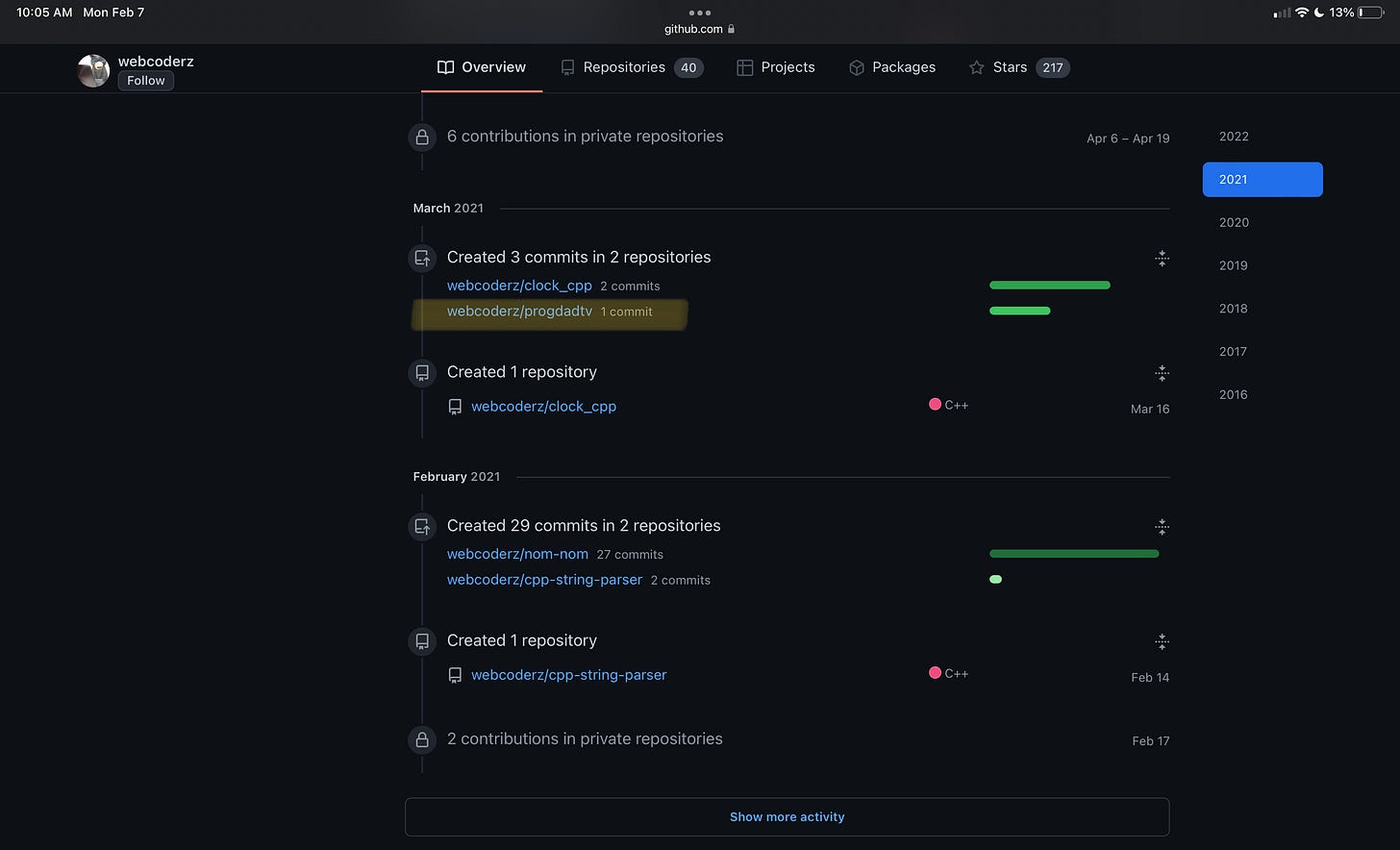Click the Stars count badge 217
Image resolution: width=1400 pixels, height=850 pixels.
tap(1053, 67)
